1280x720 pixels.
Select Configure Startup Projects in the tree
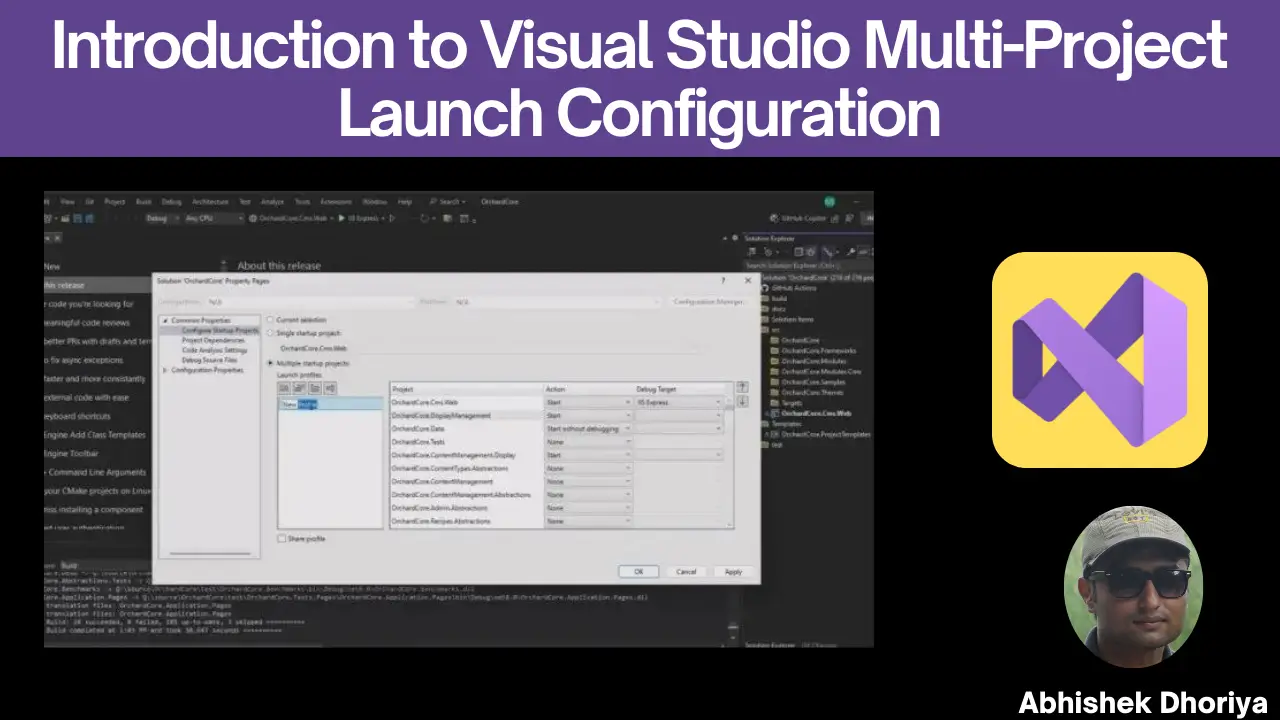click(x=220, y=330)
